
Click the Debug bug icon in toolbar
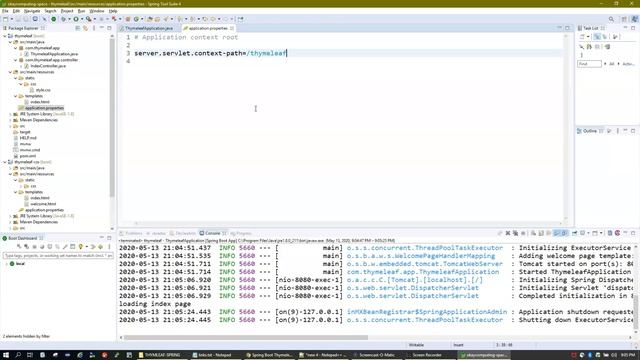(63, 19)
